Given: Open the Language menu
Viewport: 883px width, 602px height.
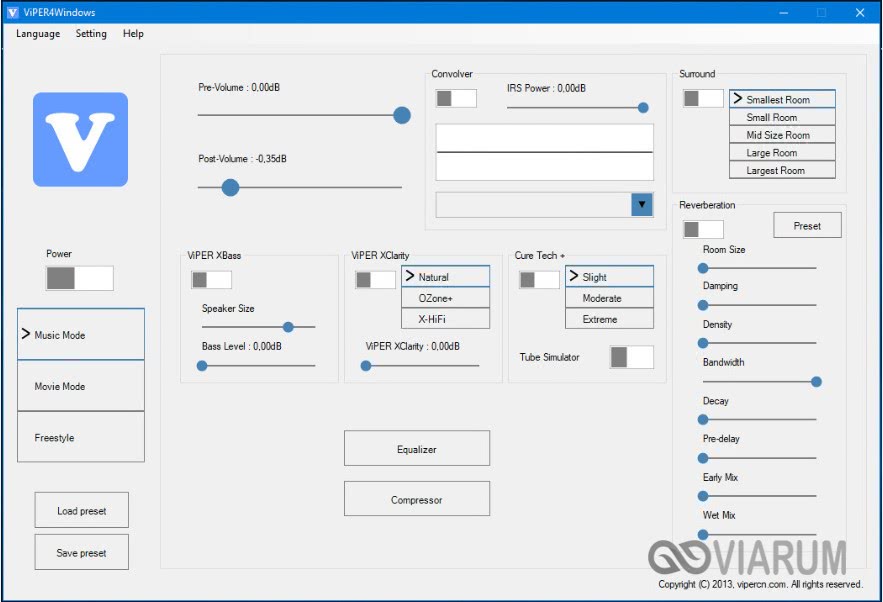Looking at the screenshot, I should tap(38, 34).
